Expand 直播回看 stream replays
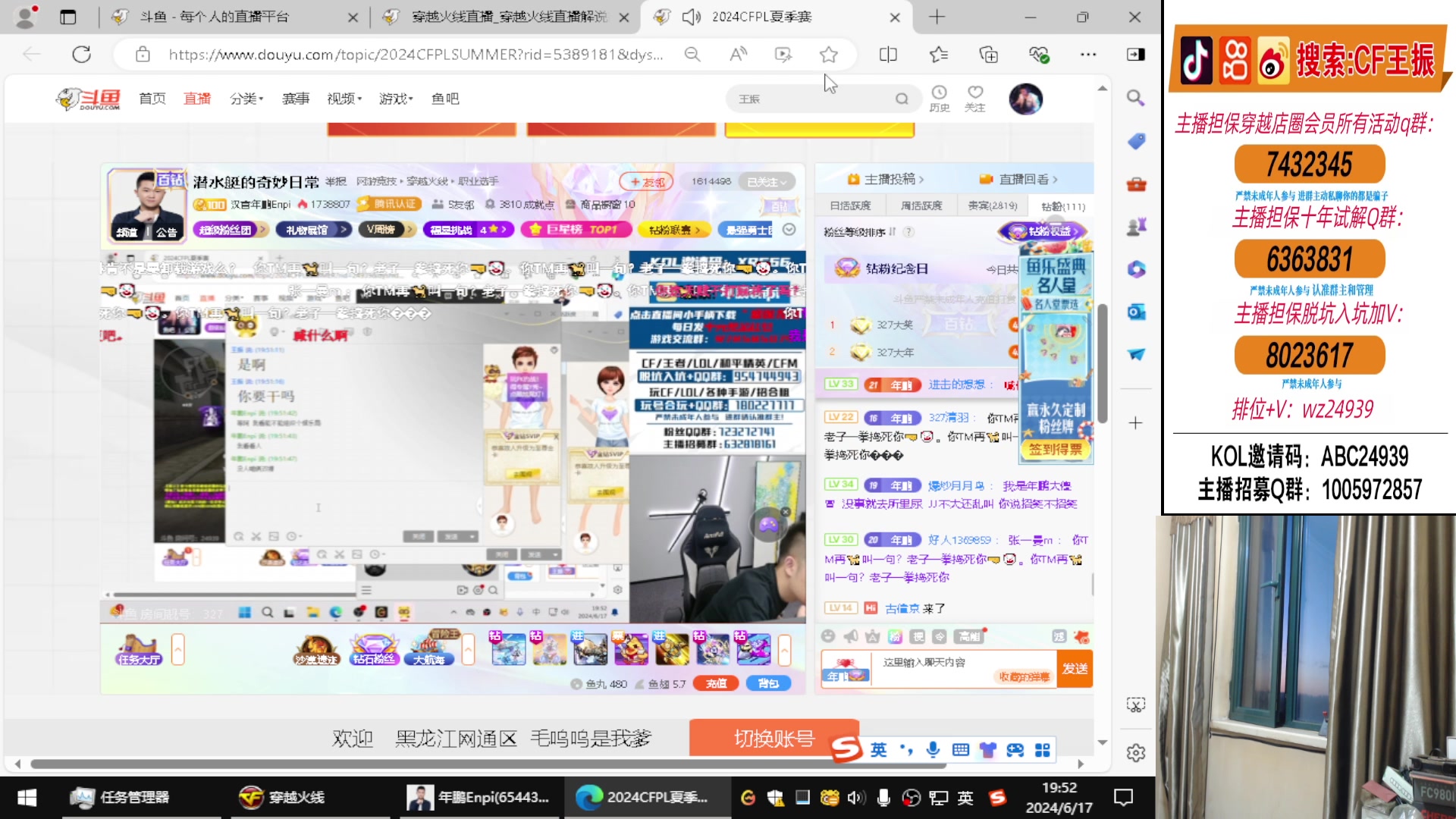 coord(1018,180)
